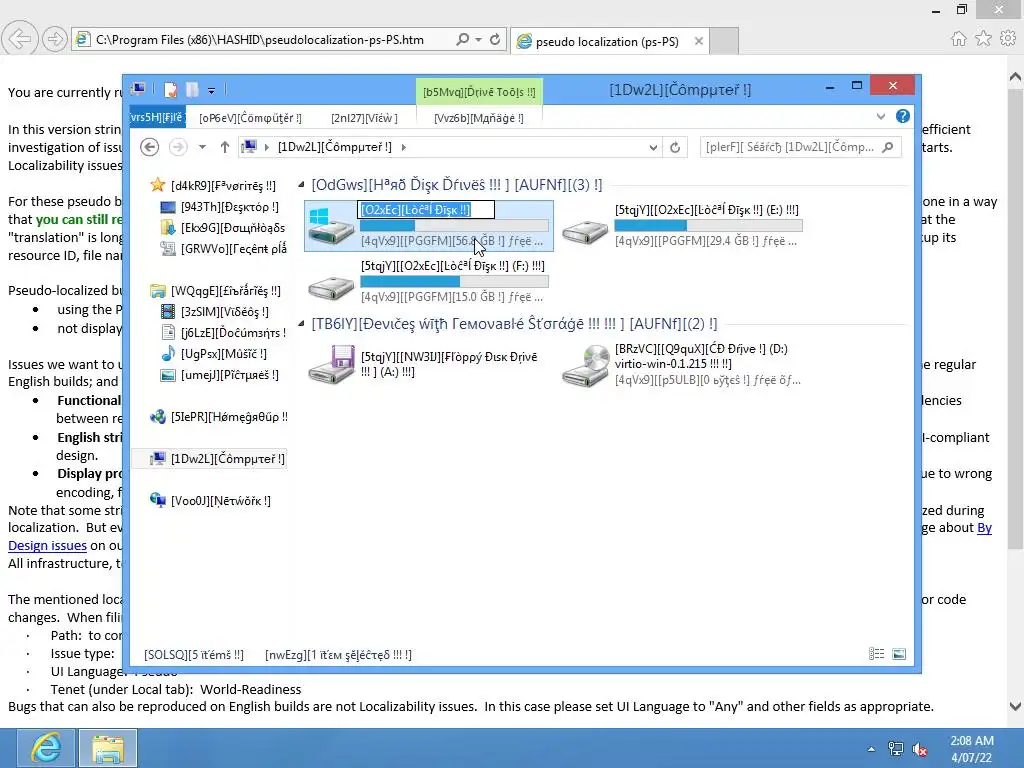Open the Downloads folder icon in sidebar
Image resolution: width=1024 pixels, height=768 pixels.
point(168,227)
